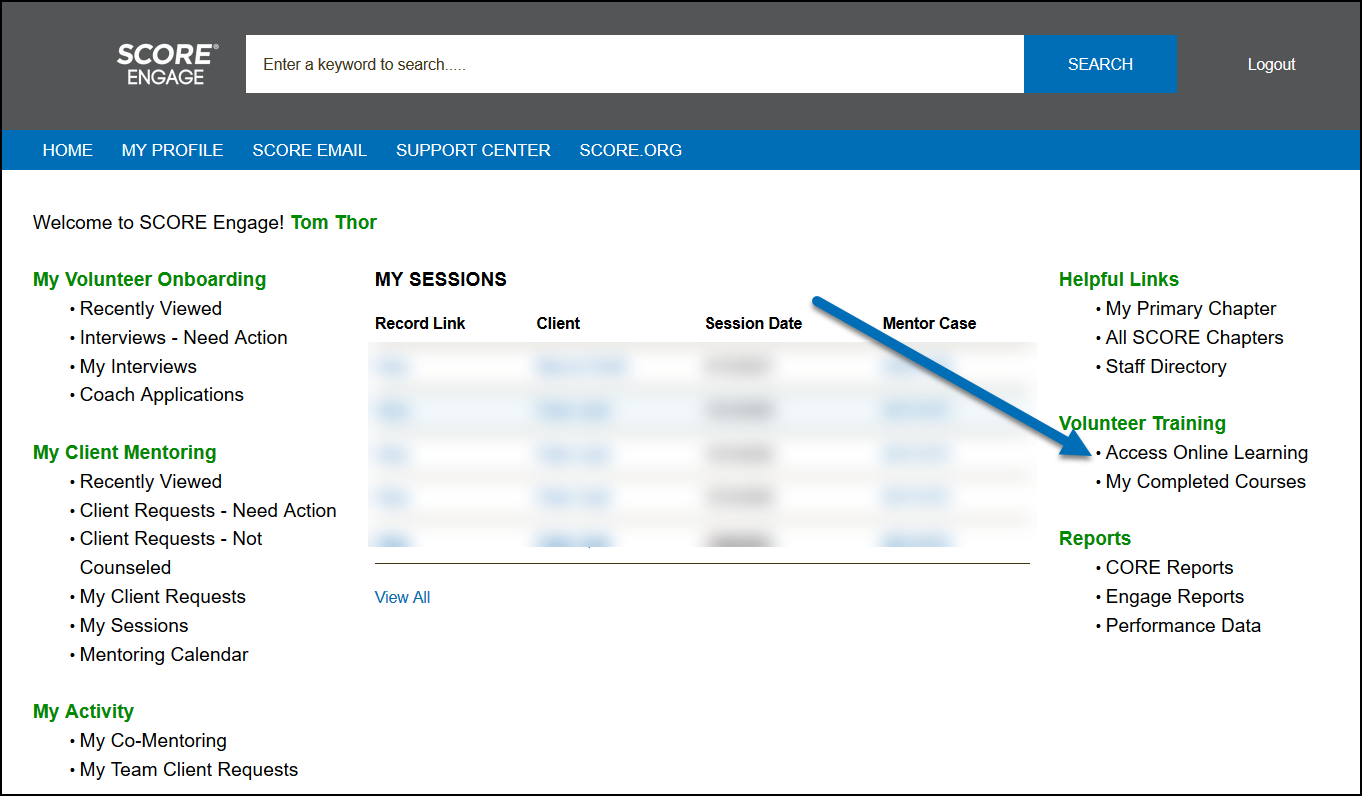Open Recently Viewed under My Client Mentoring
Screen dimensions: 1362x796
[151, 481]
